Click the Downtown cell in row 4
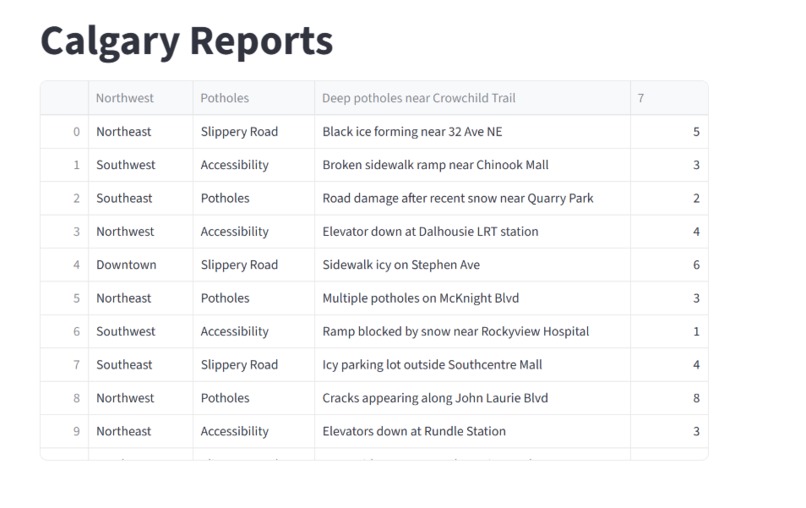The width and height of the screenshot is (806, 508). coord(140,265)
